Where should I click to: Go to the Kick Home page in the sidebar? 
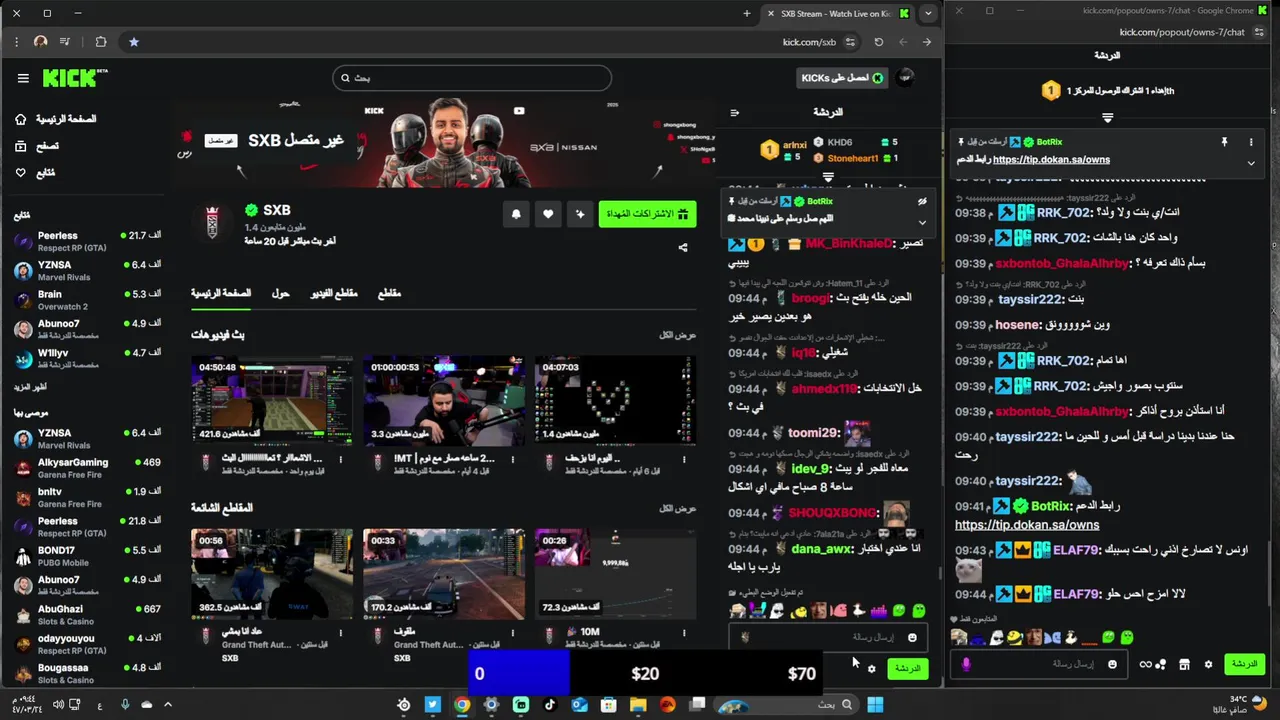(57, 119)
